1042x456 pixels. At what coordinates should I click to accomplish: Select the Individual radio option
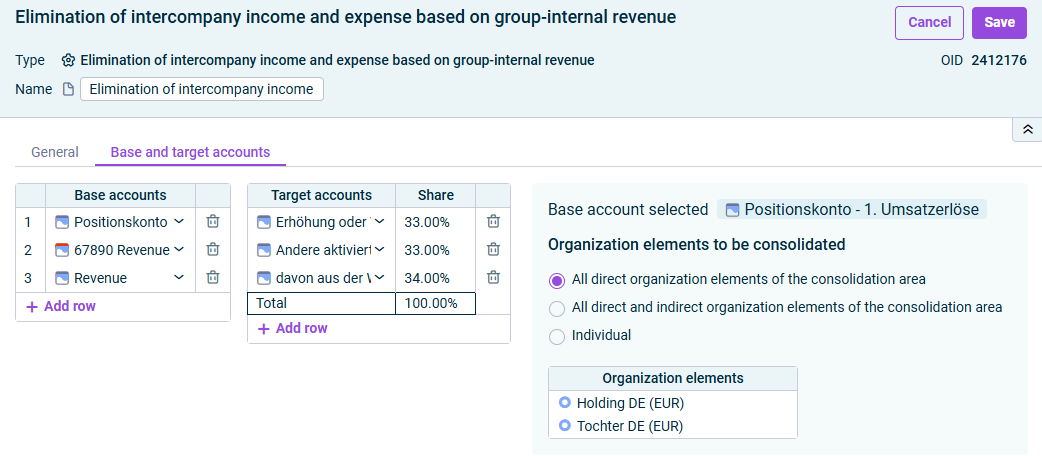click(557, 336)
